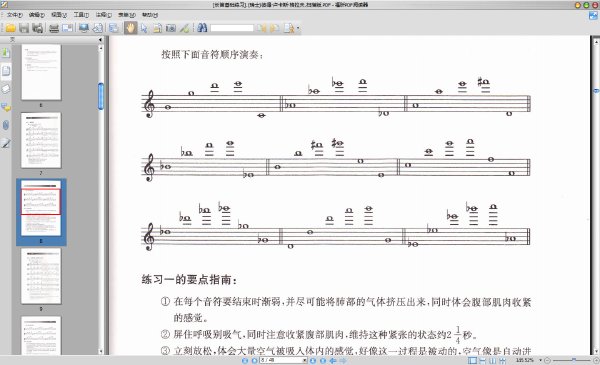
Task: Go to previous page button
Action: (x=254, y=360)
